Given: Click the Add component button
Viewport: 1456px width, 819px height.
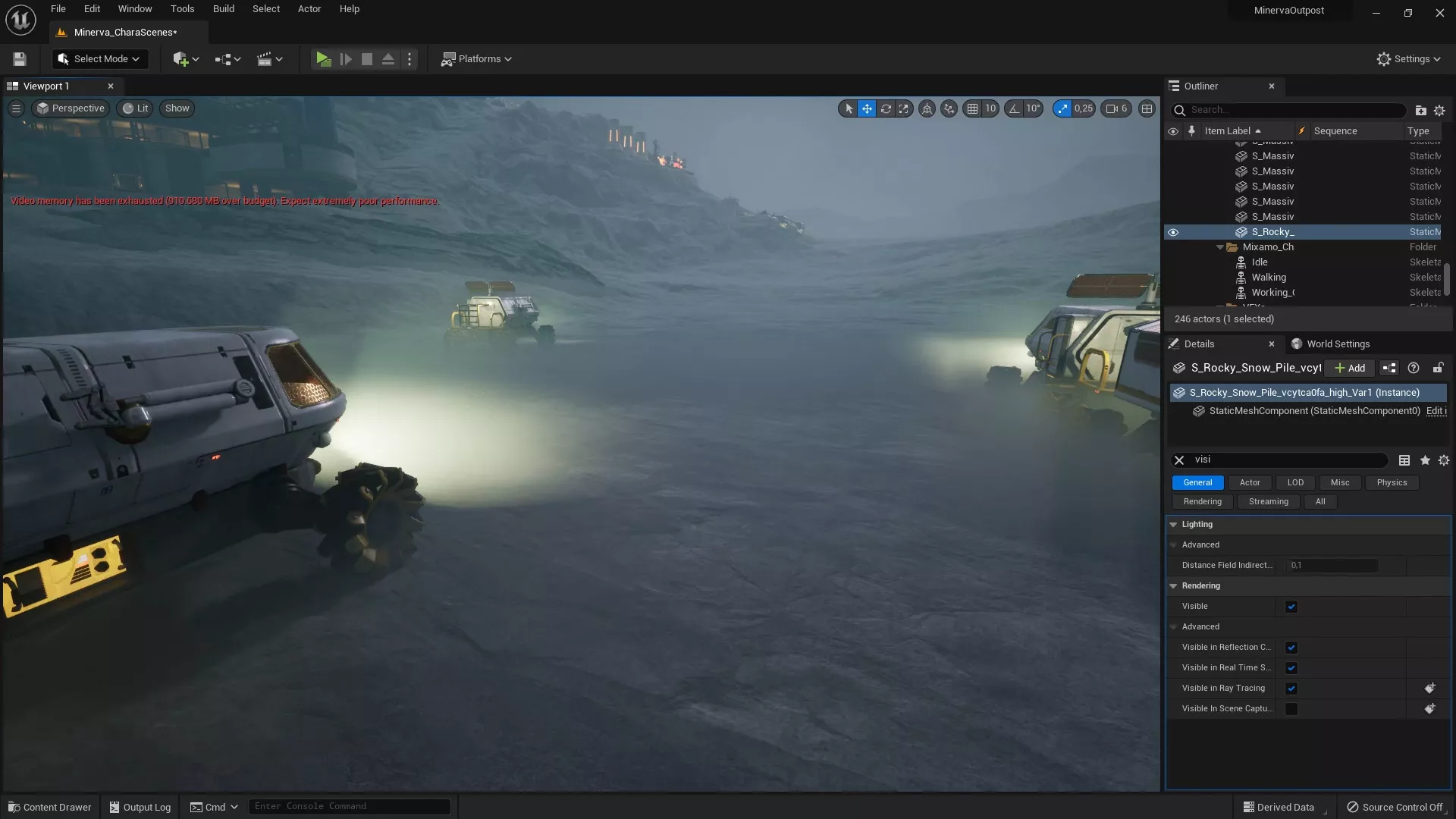Looking at the screenshot, I should pos(1350,368).
